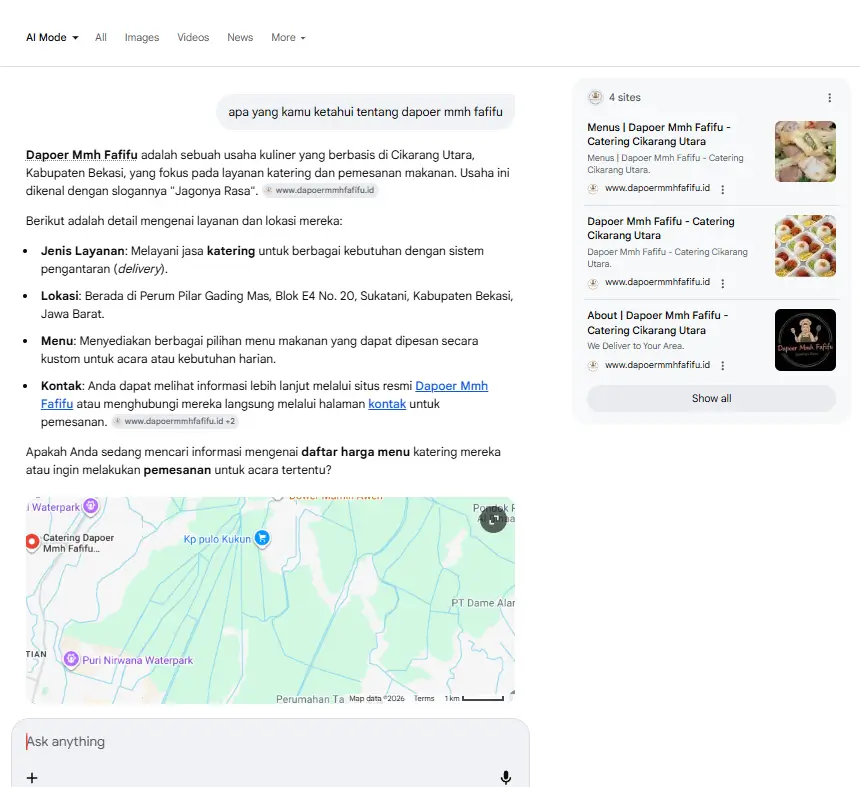Click favicon beside the Menus result URL
The width and height of the screenshot is (860, 787).
593,189
